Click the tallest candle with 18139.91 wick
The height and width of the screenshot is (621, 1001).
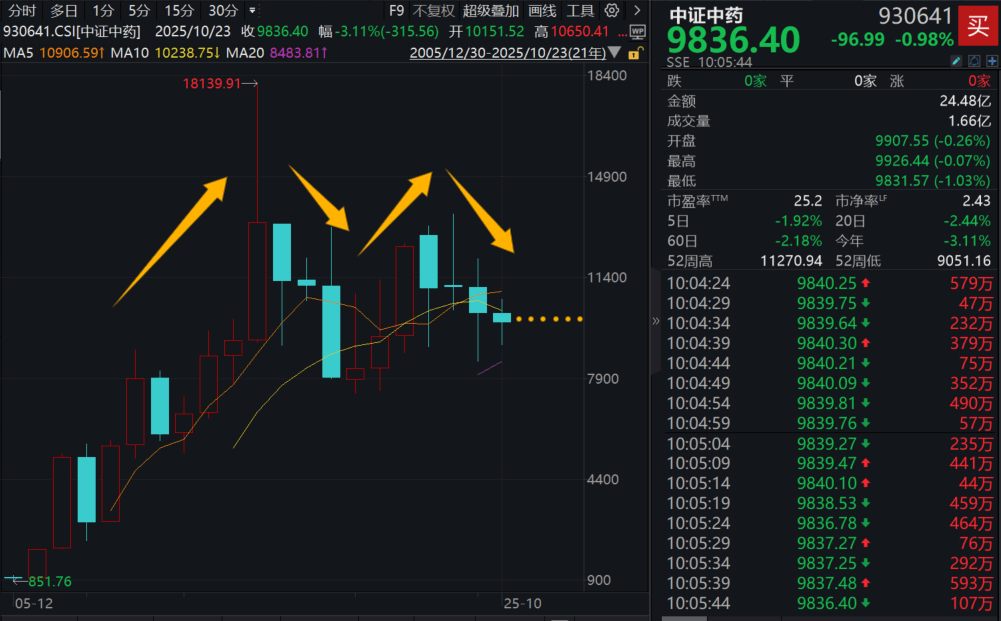pos(257,281)
